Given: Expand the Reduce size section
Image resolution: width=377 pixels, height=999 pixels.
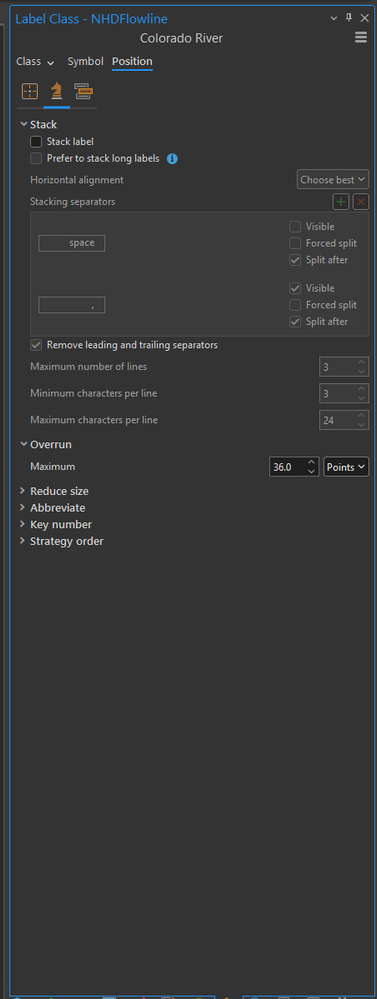Looking at the screenshot, I should click(x=24, y=491).
